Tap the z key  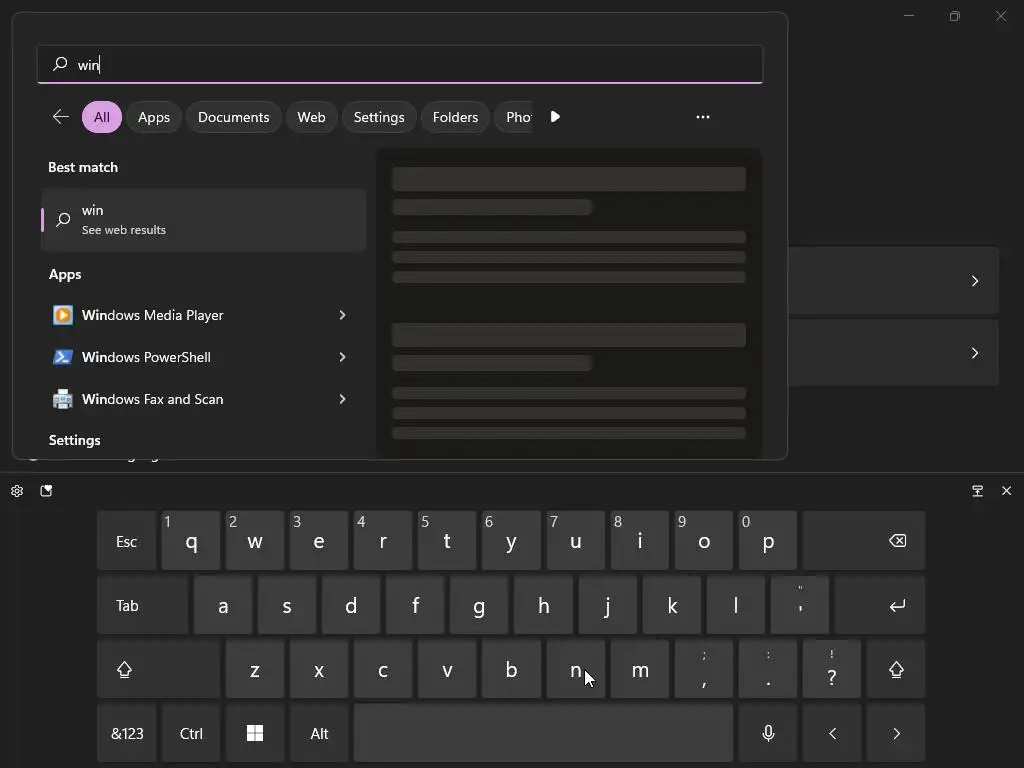255,669
